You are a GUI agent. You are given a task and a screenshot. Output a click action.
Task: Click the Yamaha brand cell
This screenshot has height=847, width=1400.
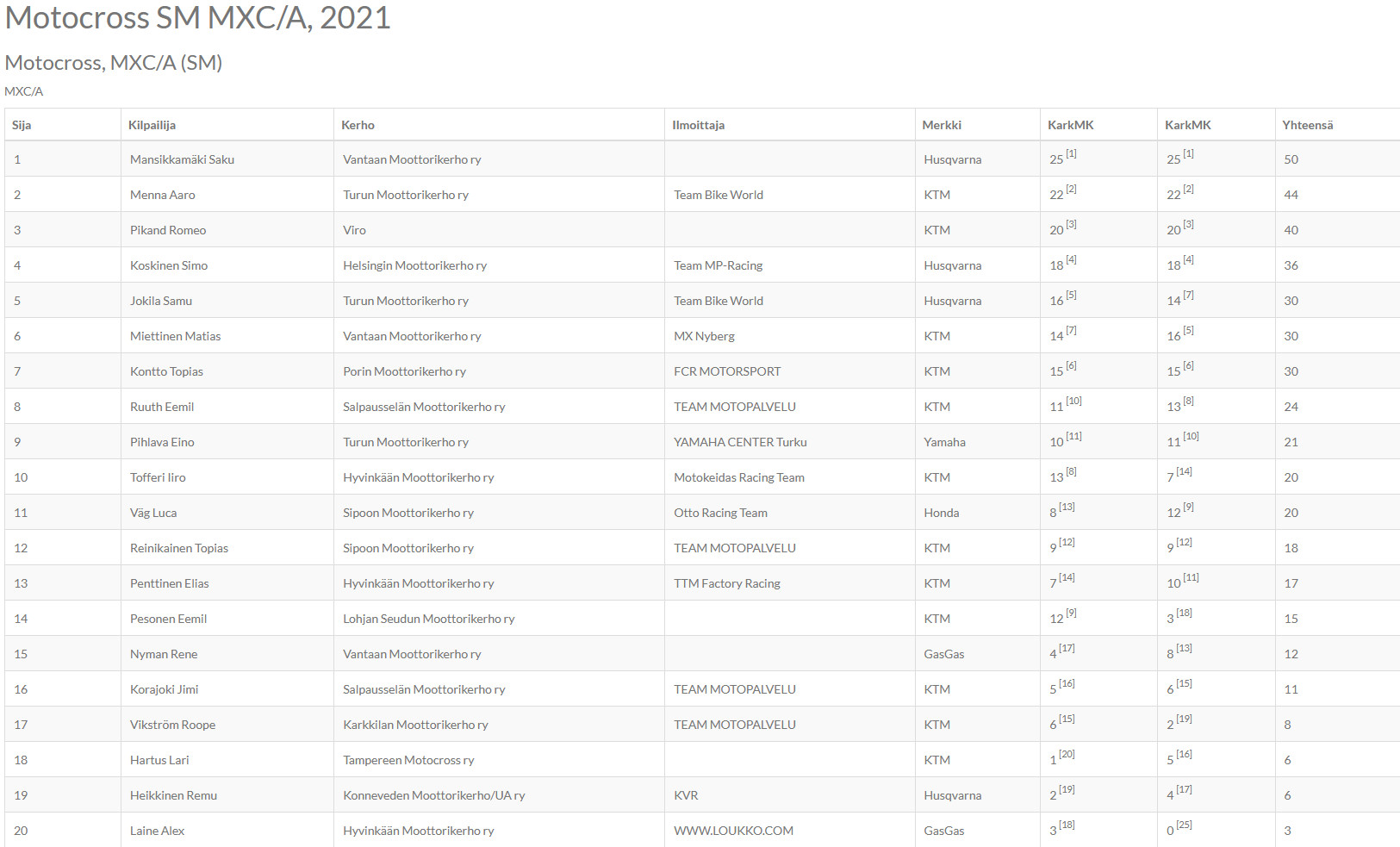pyautogui.click(x=944, y=442)
